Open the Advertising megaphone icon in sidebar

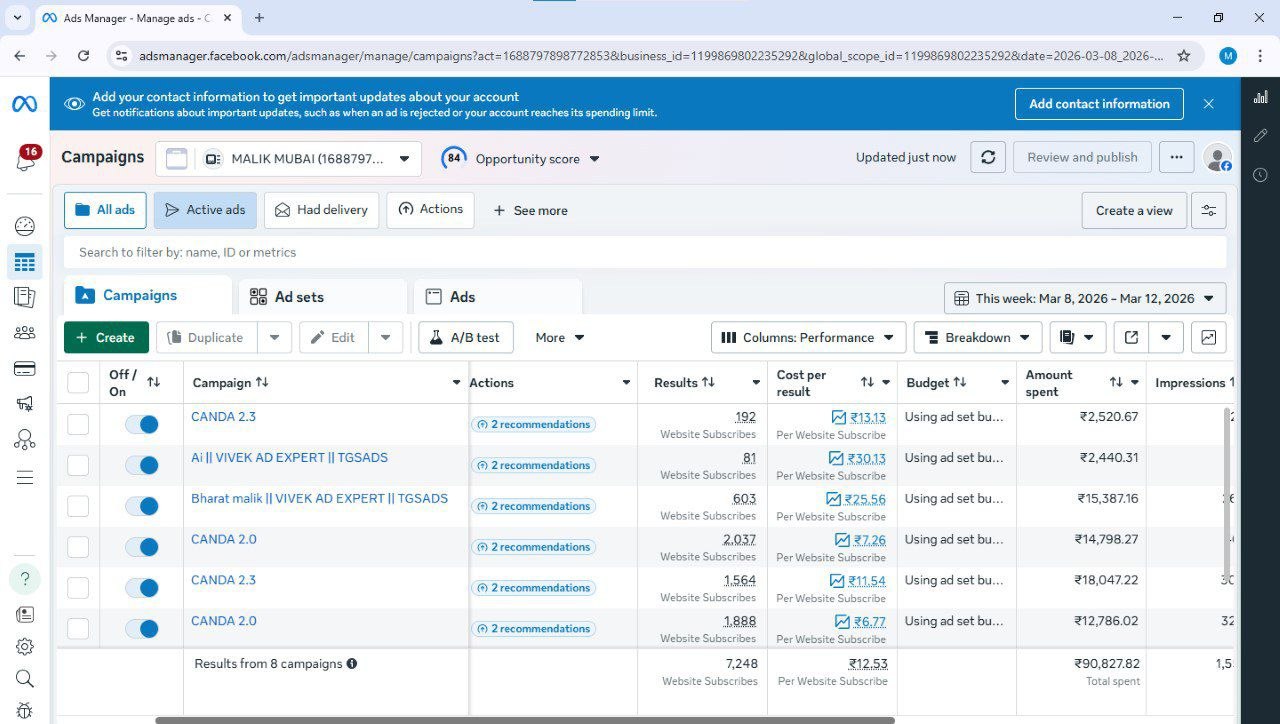click(x=25, y=404)
